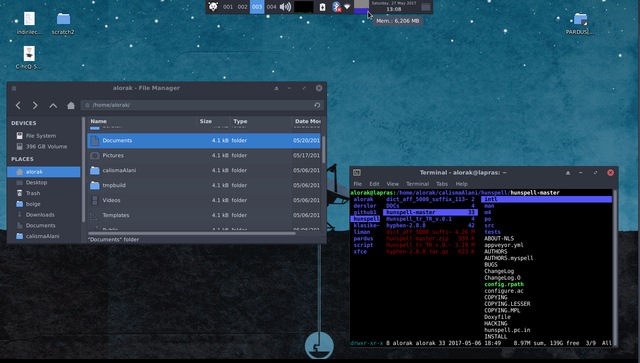Image resolution: width=640 pixels, height=363 pixels.
Task: Open the indirilec... desktop file
Action: click(x=29, y=24)
